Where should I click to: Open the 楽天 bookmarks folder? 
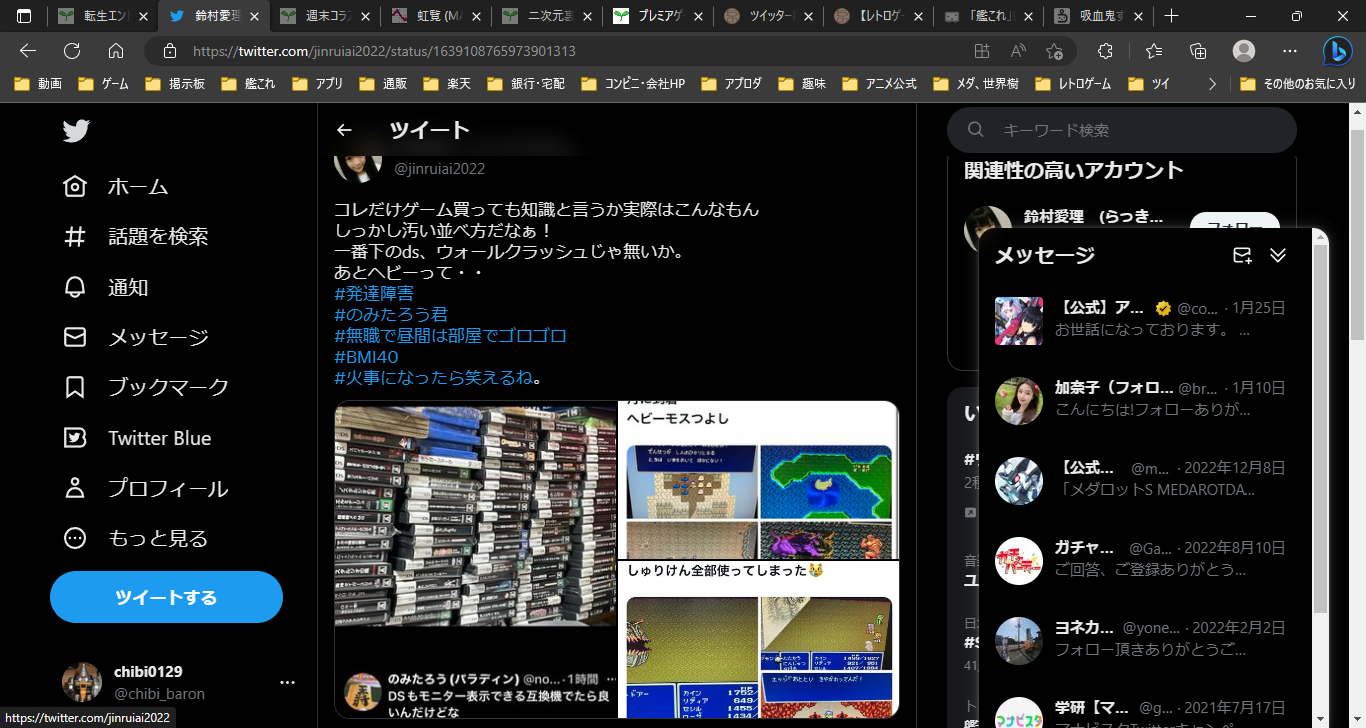coord(448,84)
